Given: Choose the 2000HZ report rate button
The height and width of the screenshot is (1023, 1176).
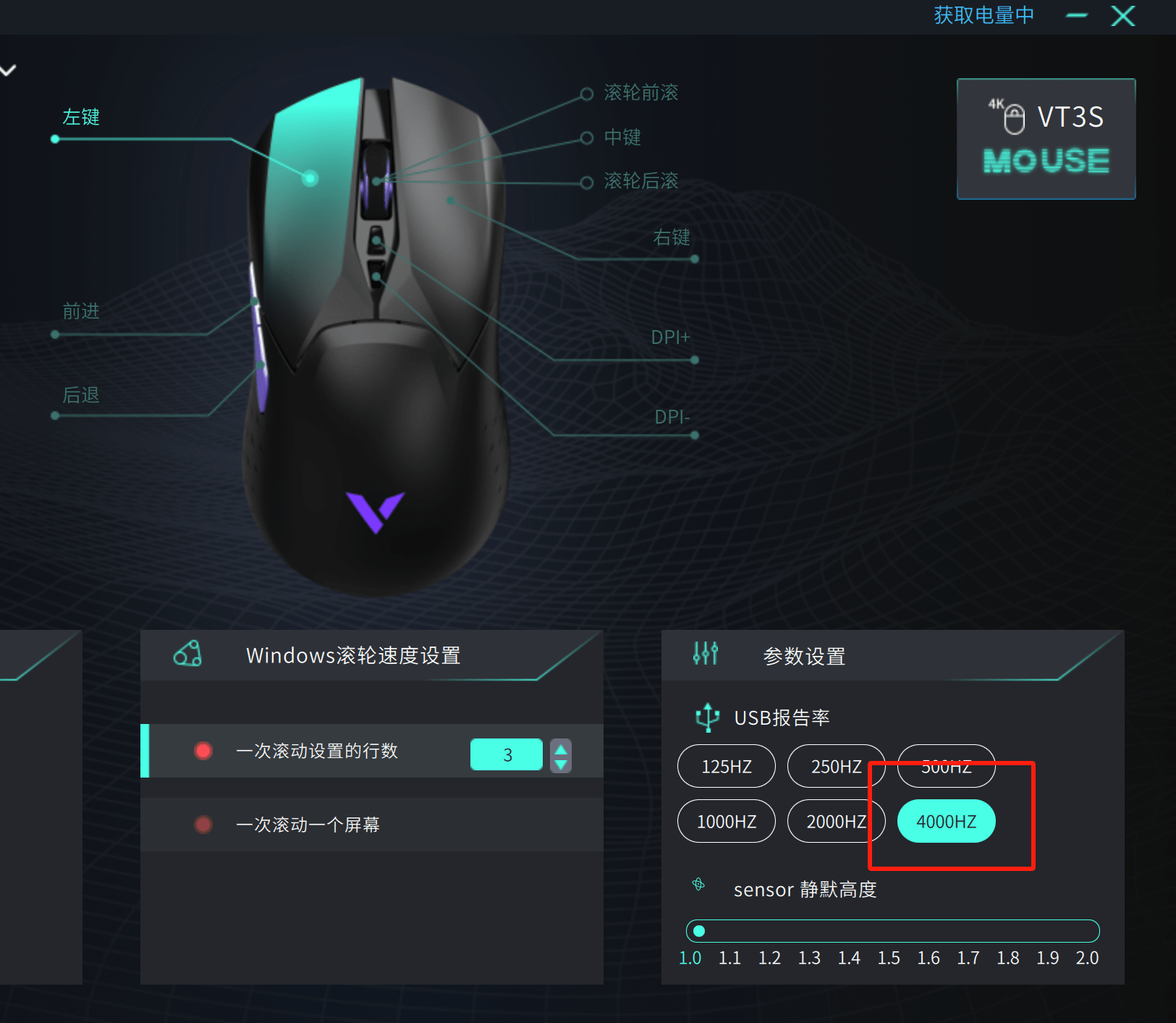Looking at the screenshot, I should (836, 821).
